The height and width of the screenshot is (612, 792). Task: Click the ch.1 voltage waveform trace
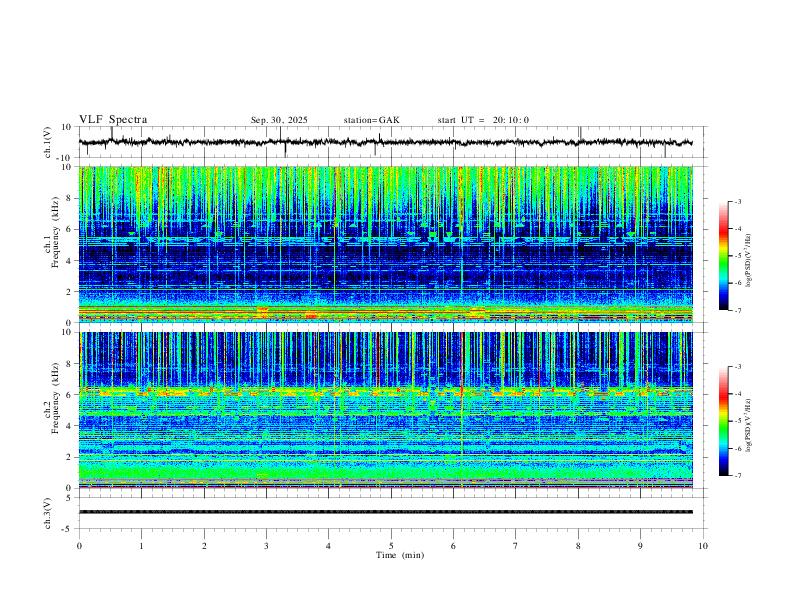point(386,142)
